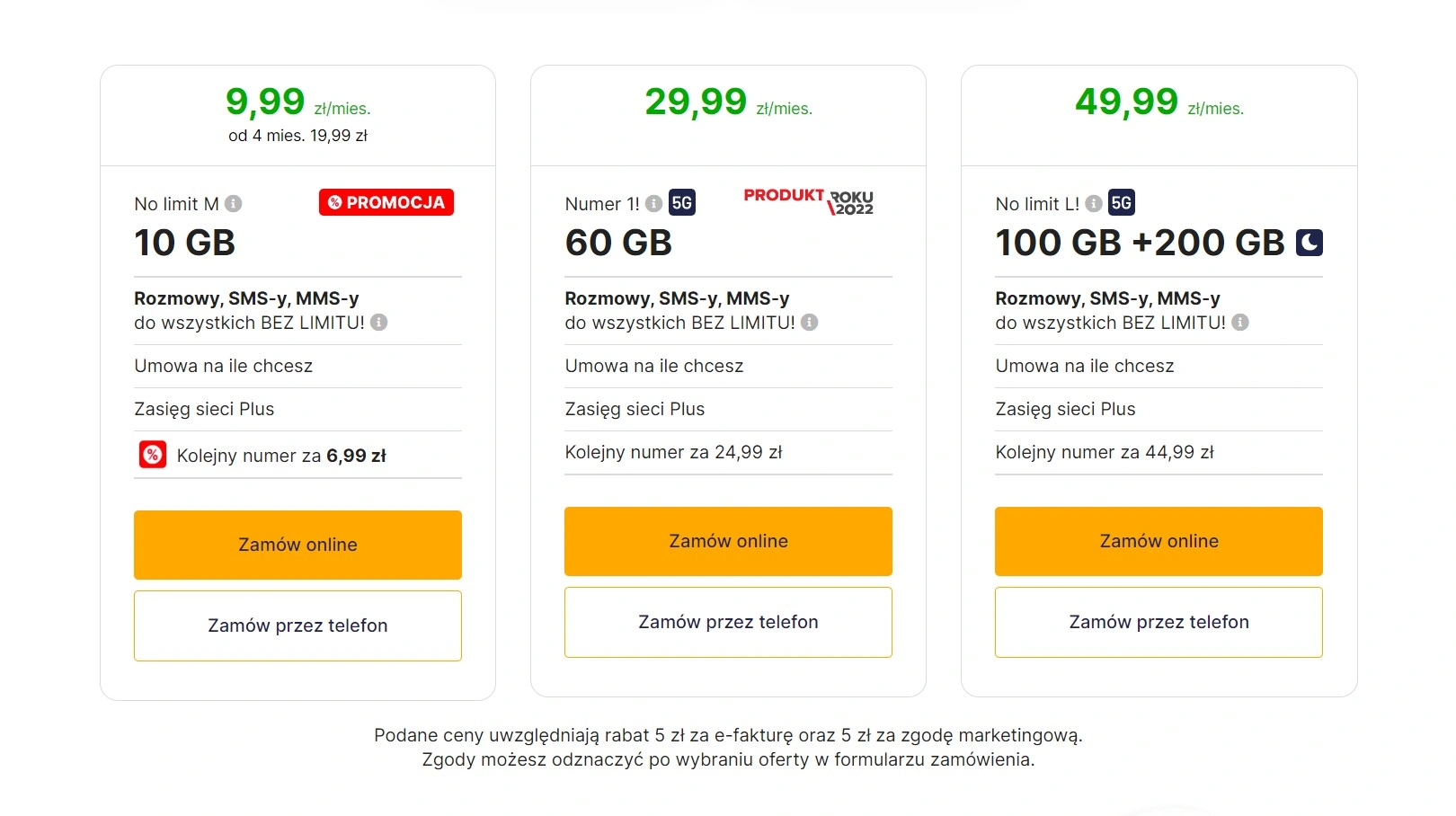Order the 49,99 zł plan online
This screenshot has width=1456, height=816.
tap(1159, 541)
